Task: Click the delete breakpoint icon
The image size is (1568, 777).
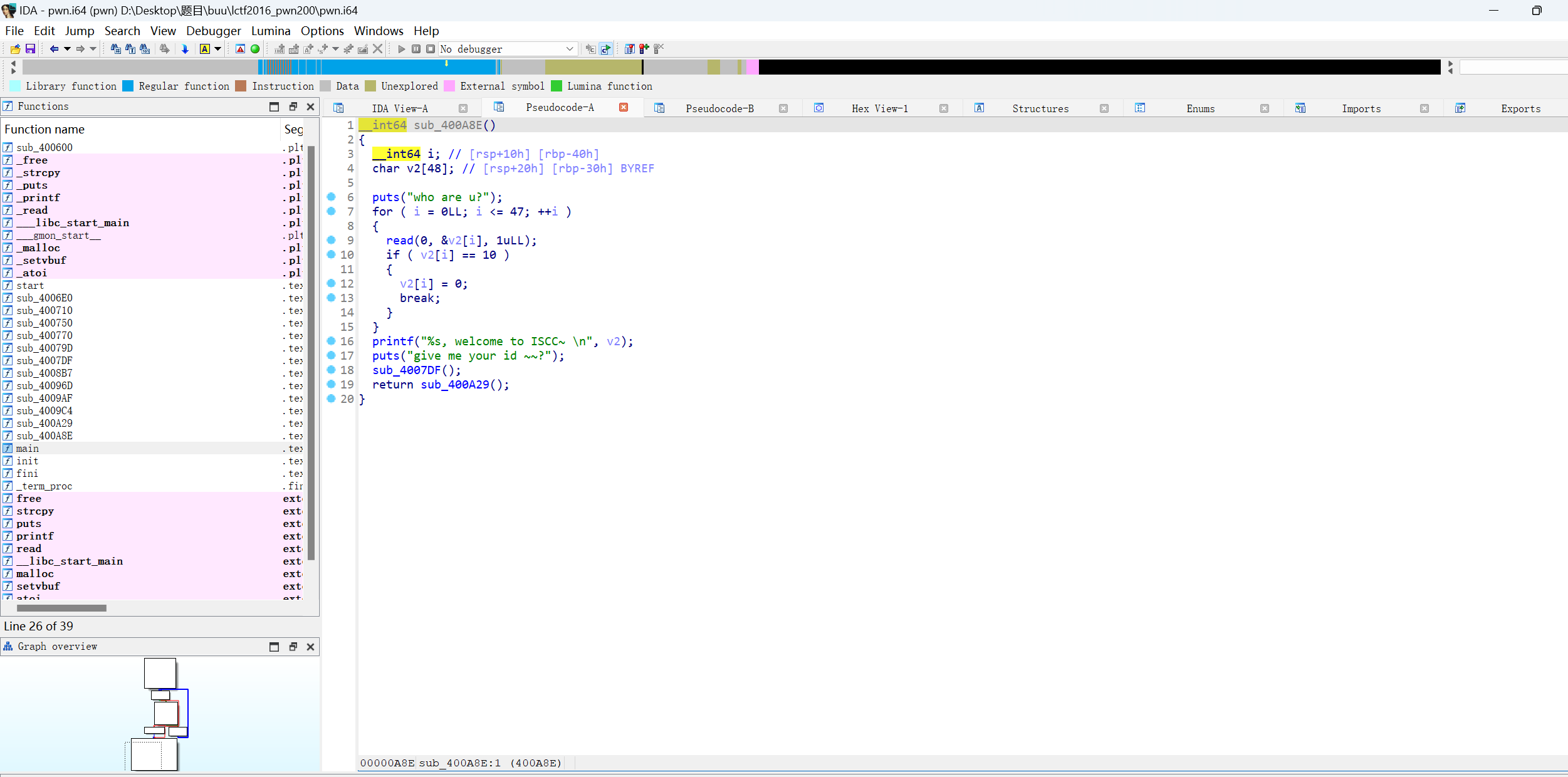Action: pos(659,49)
